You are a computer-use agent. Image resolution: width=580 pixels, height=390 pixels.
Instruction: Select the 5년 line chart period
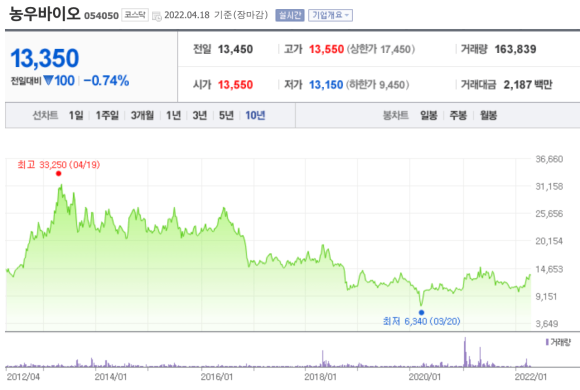click(226, 115)
